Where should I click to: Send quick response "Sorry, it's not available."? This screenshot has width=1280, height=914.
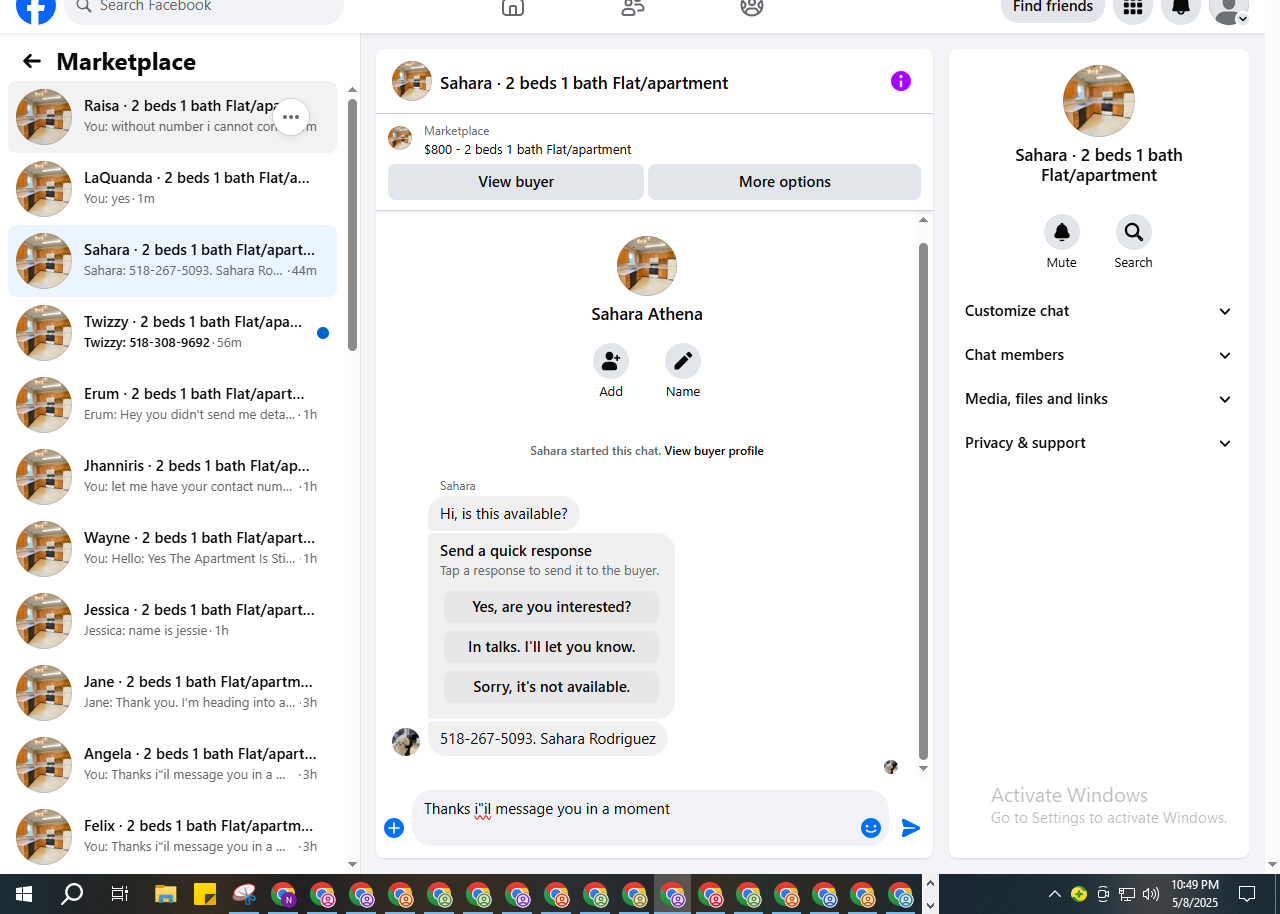tap(552, 687)
